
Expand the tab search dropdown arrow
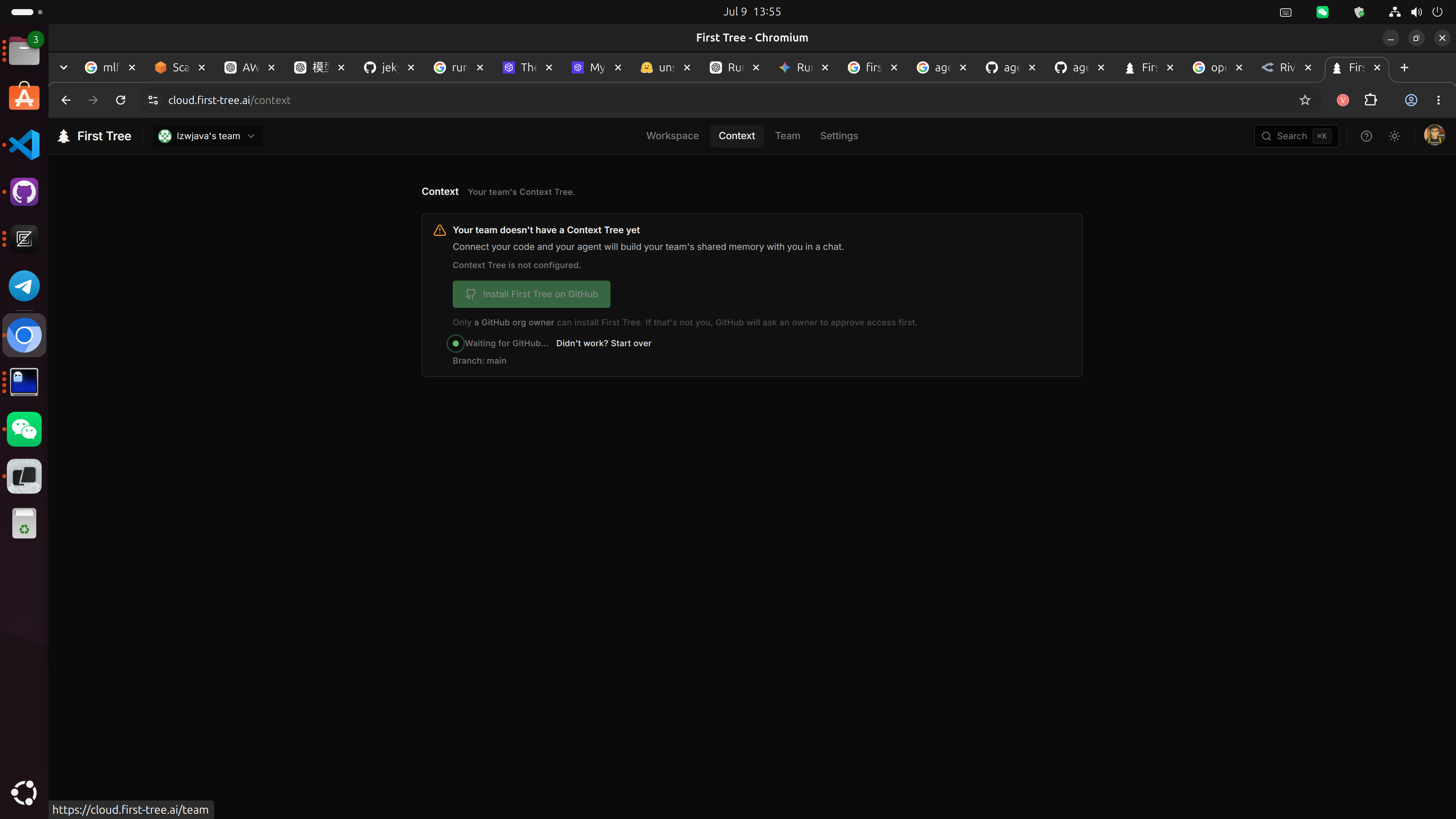pyautogui.click(x=64, y=67)
